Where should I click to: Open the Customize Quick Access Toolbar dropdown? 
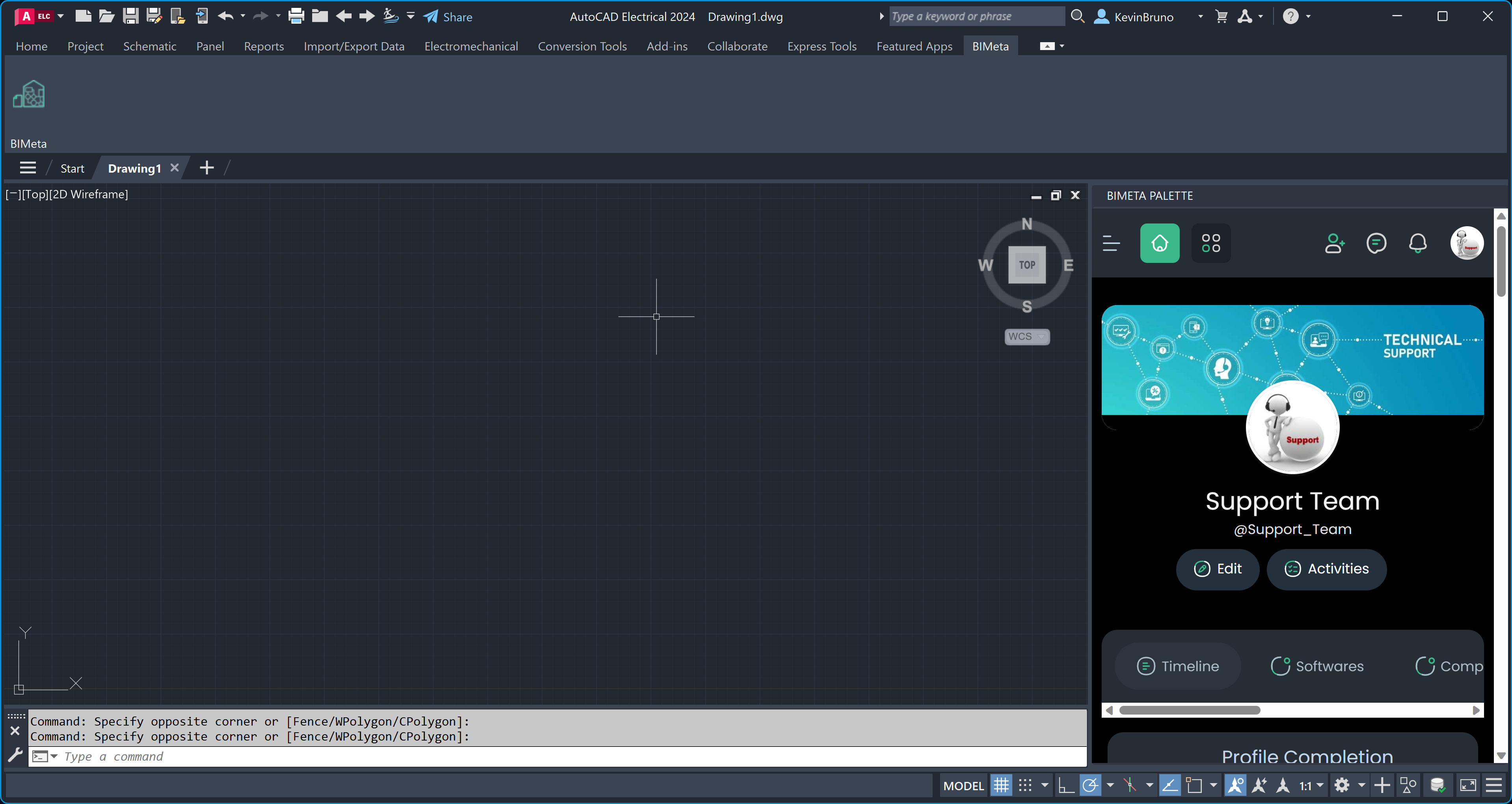point(411,16)
